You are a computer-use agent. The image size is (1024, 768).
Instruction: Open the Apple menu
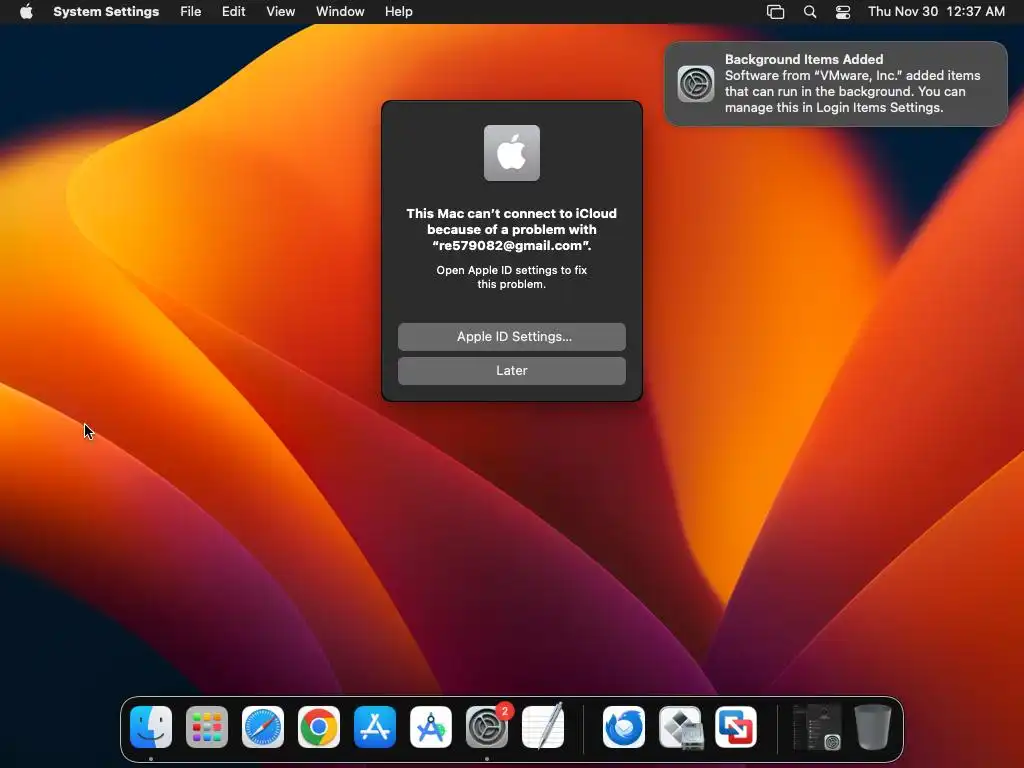click(x=26, y=11)
